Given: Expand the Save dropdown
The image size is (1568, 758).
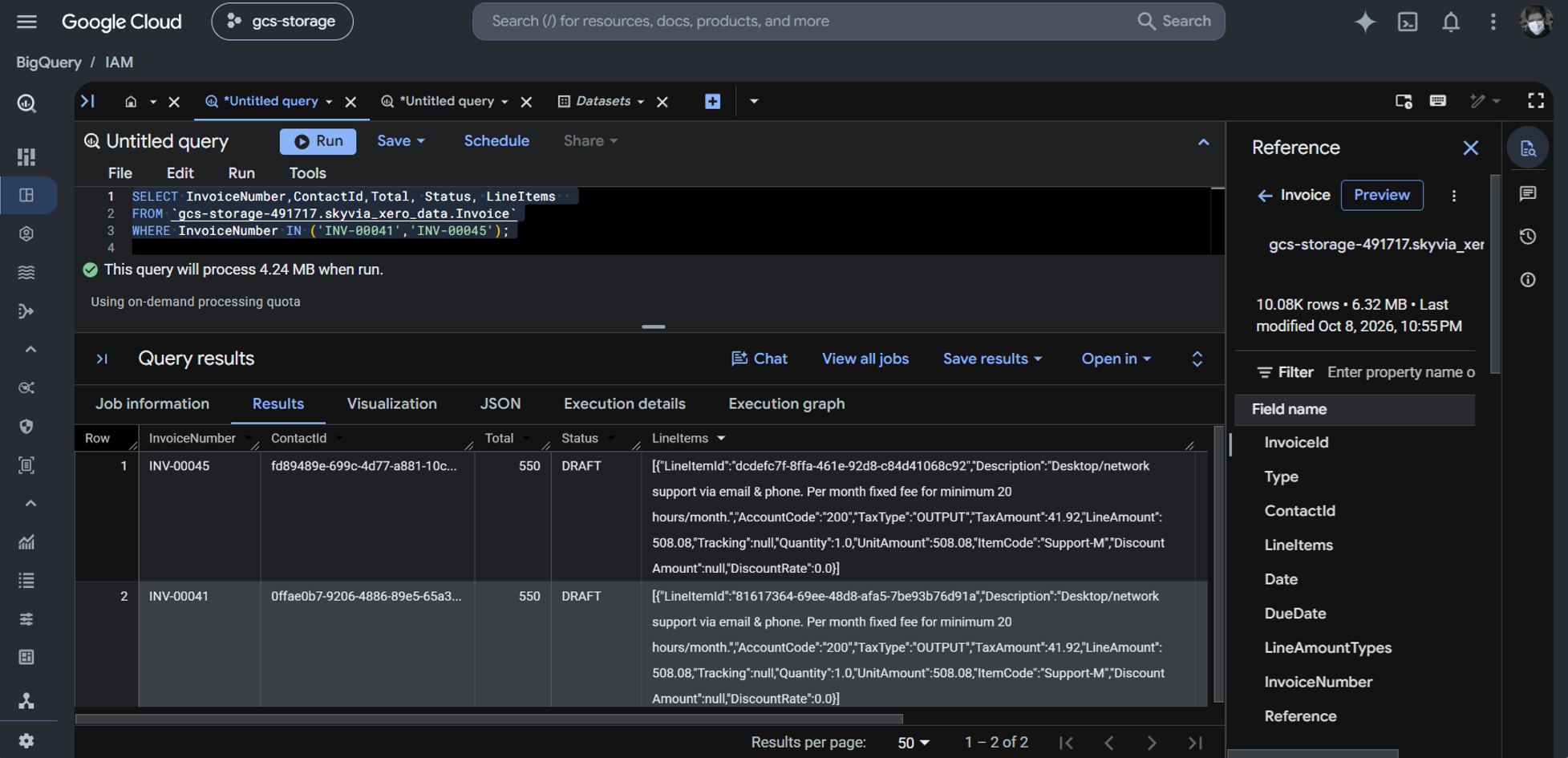Looking at the screenshot, I should tap(401, 141).
